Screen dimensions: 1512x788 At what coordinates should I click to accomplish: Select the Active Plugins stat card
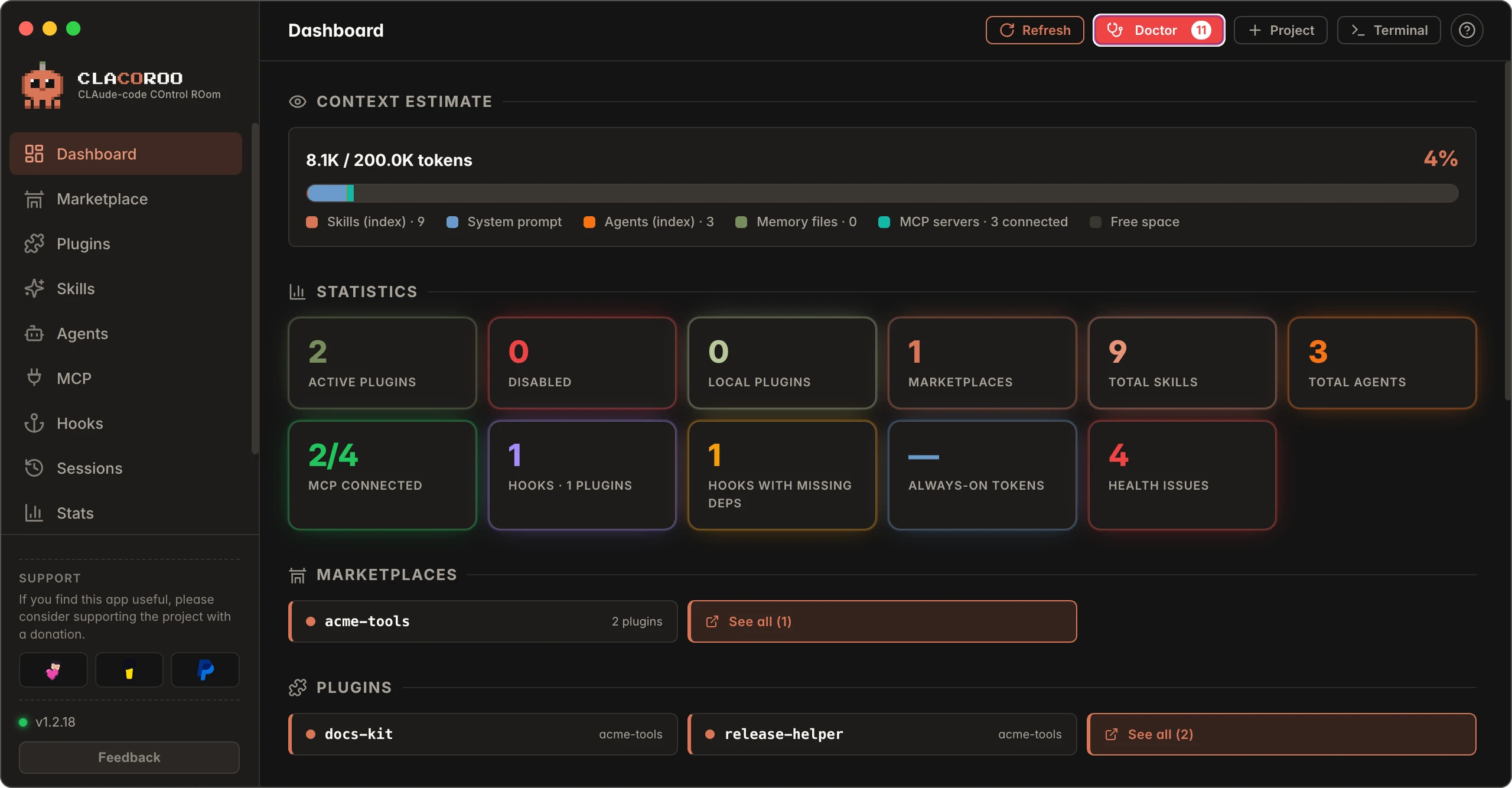(x=382, y=363)
